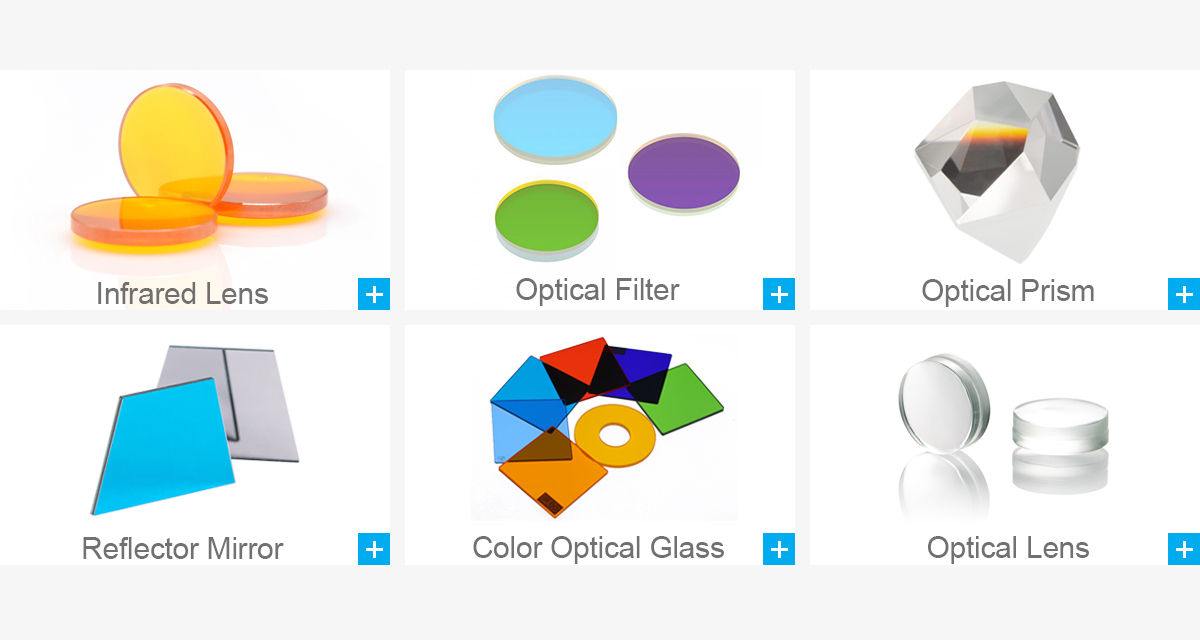Open the Color Optical Glass plus icon
1200x640 pixels.
(x=779, y=549)
